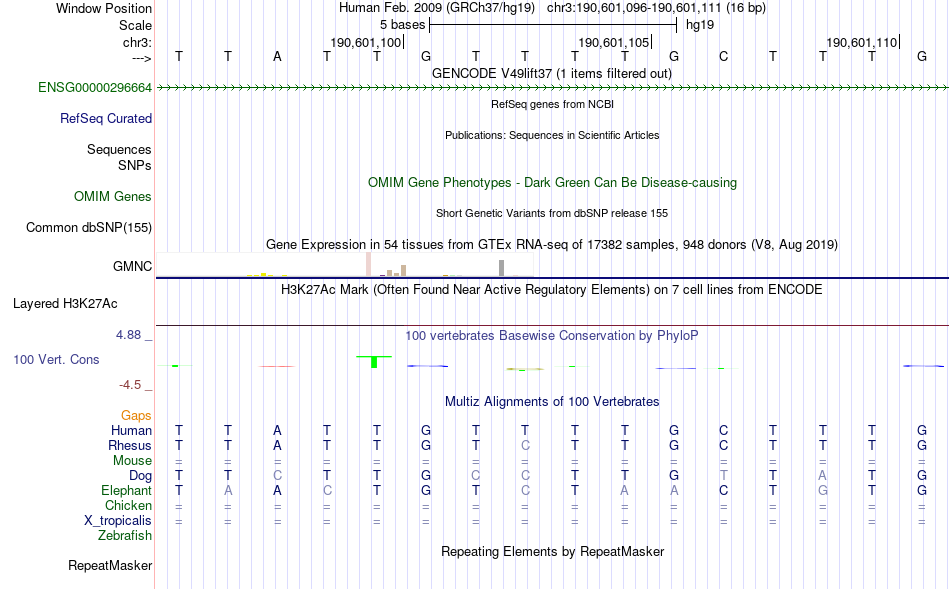Open Short Genetic Variants from dbSNP title
This screenshot has width=950, height=589.
(552, 213)
